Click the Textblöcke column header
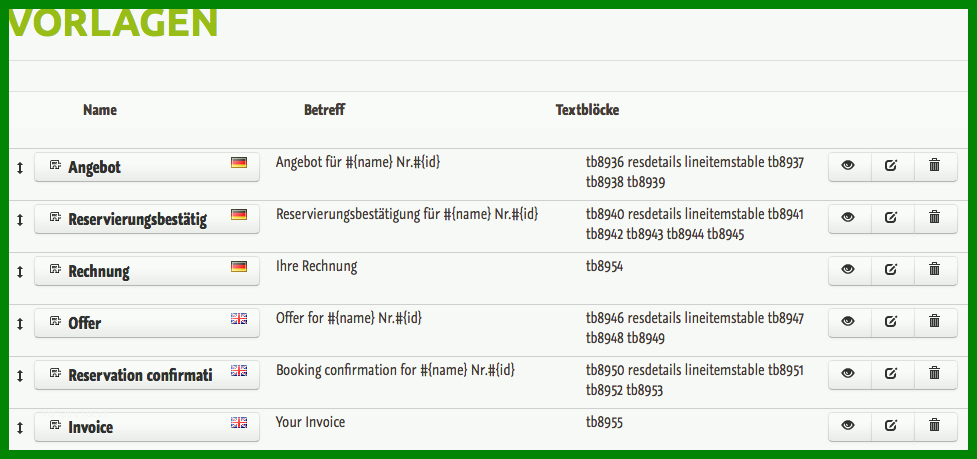Image resolution: width=977 pixels, height=459 pixels. (588, 110)
